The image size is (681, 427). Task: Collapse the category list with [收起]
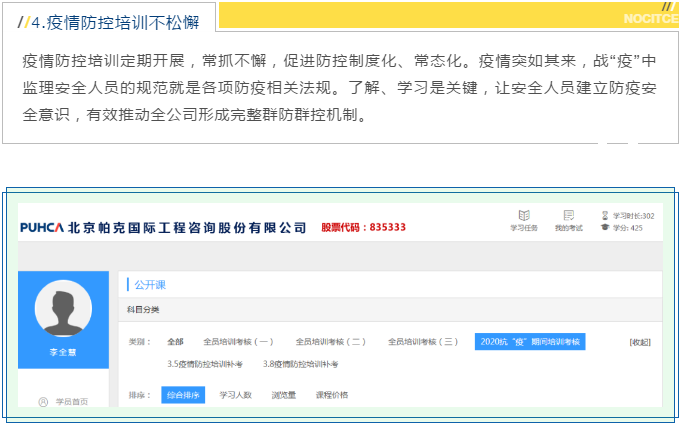[639, 342]
